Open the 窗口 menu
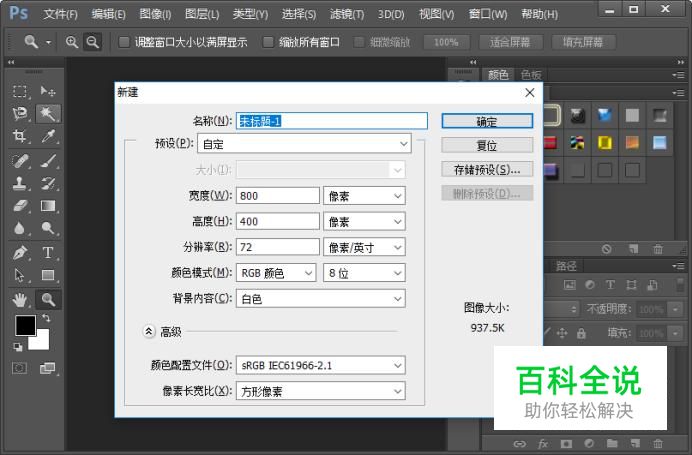692x455 pixels. [x=488, y=15]
